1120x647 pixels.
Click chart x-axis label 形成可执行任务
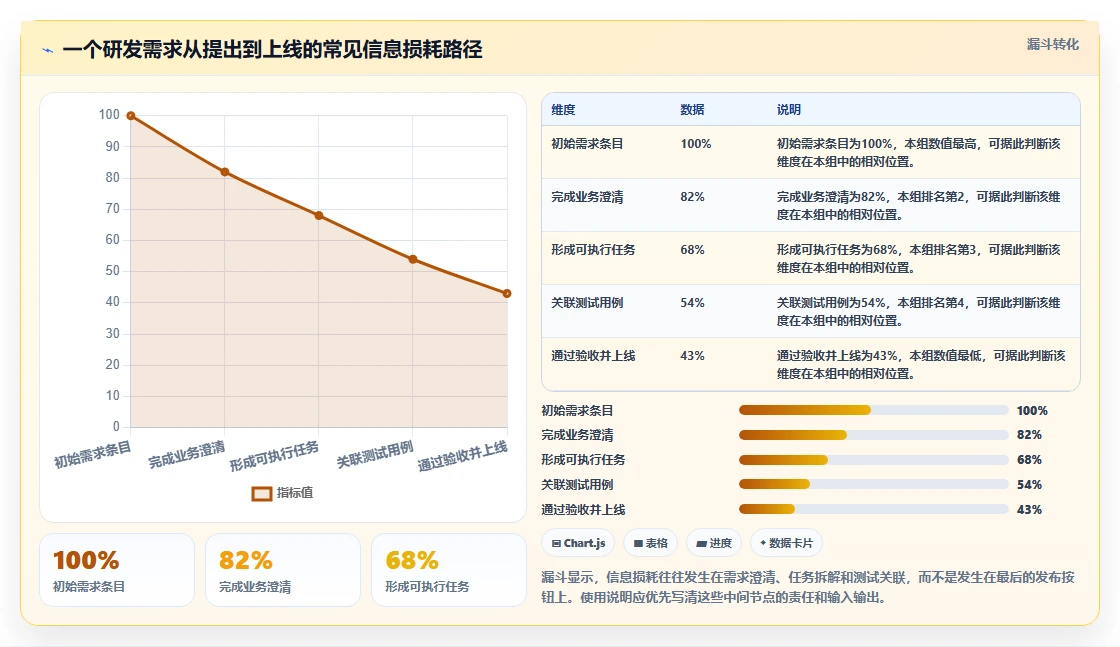coord(274,456)
